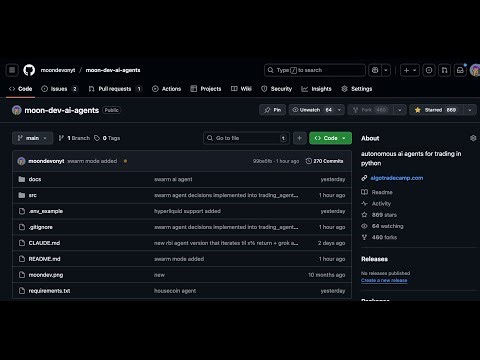Open the swarm ai agent commit message
Image resolution: width=480 pixels, height=360 pixels.
coord(173,179)
